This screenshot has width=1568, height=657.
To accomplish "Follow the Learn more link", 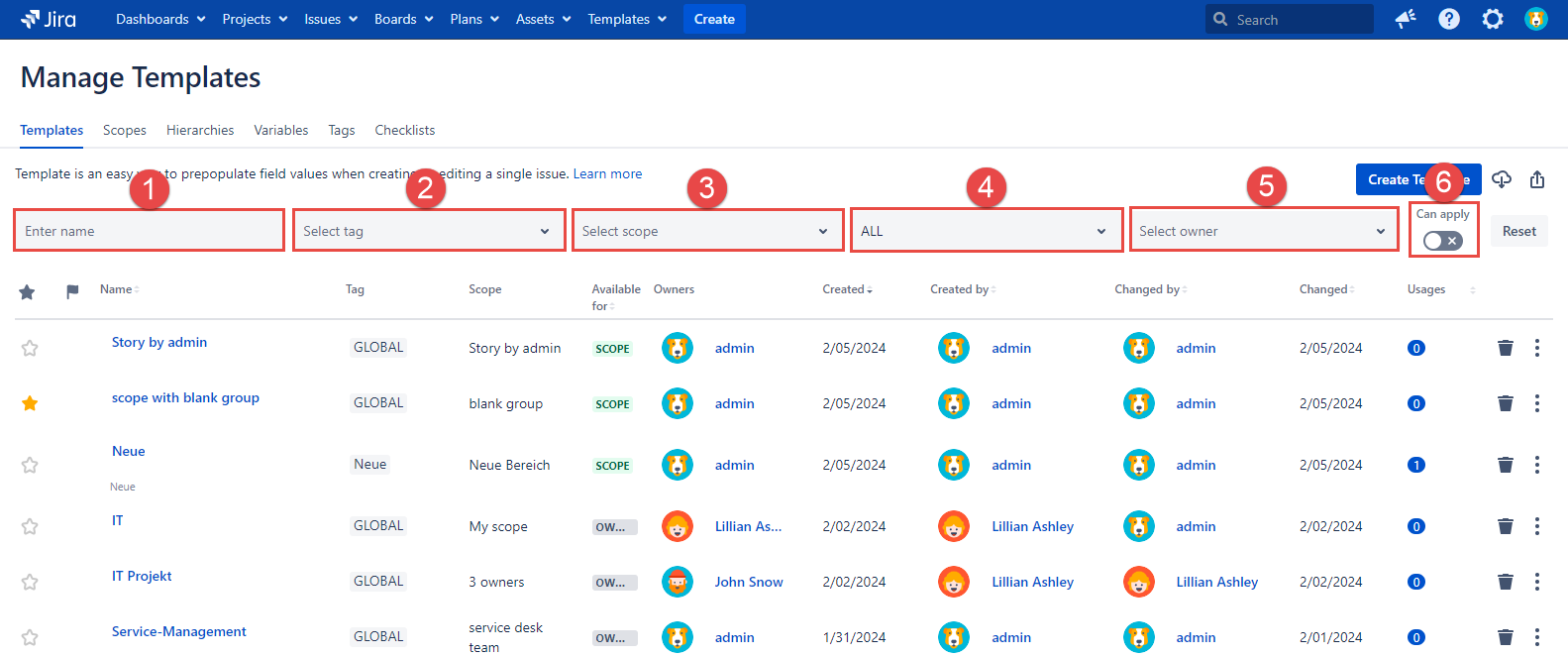I will 607,173.
